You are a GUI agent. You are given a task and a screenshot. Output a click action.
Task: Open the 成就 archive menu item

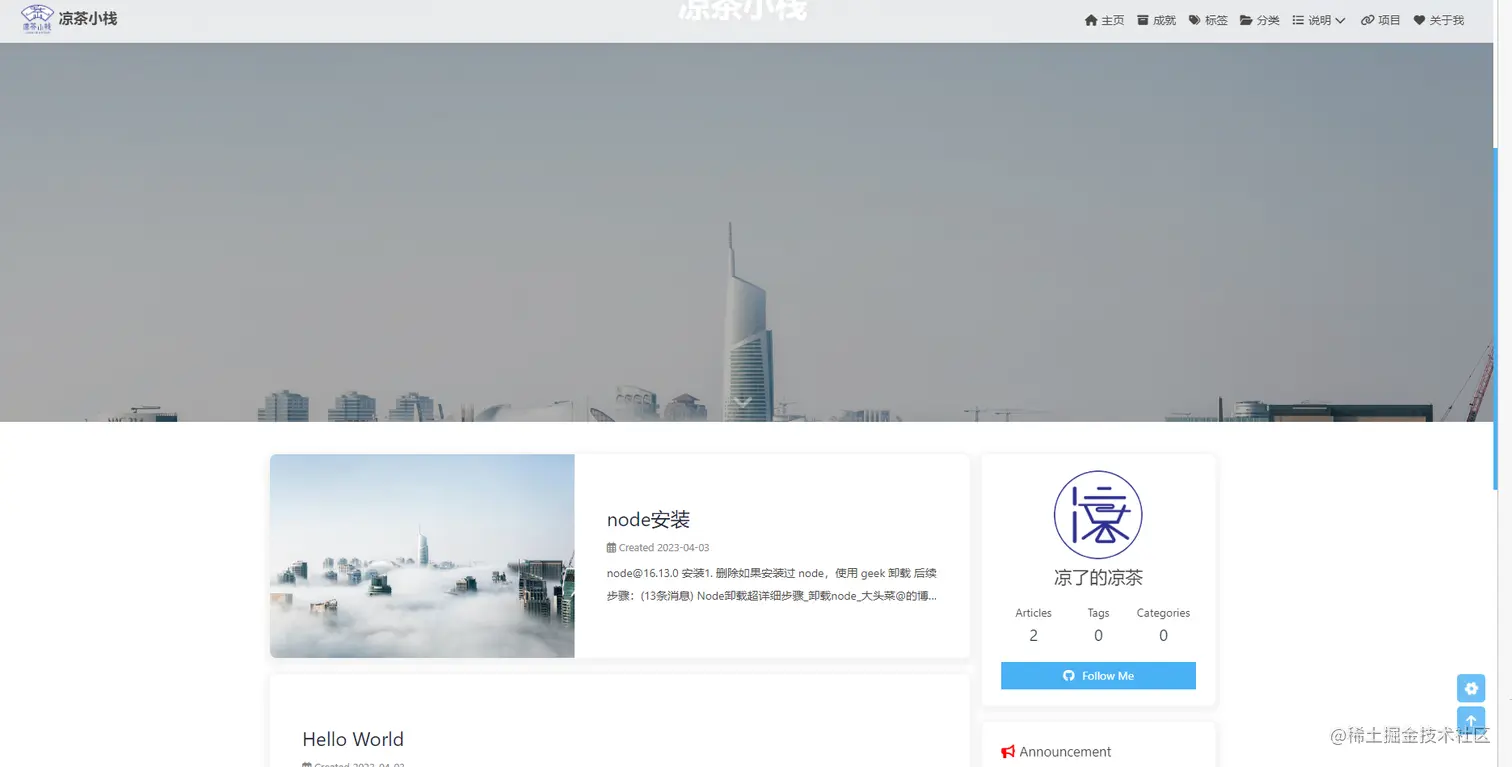pyautogui.click(x=1157, y=20)
